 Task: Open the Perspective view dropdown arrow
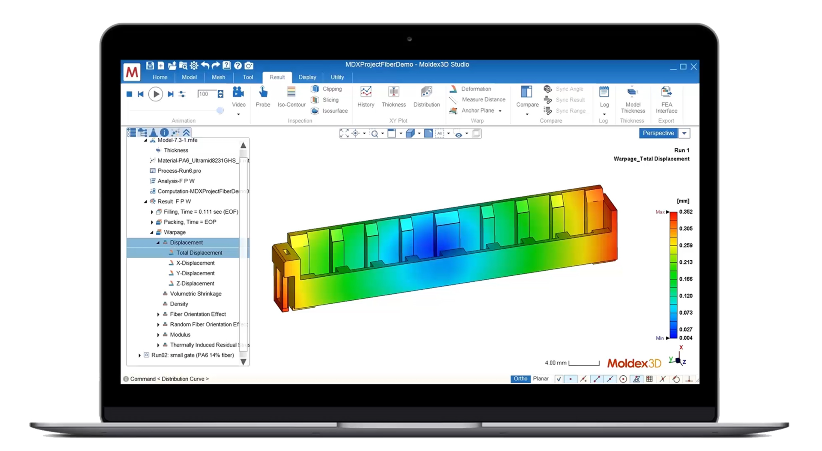coord(684,133)
